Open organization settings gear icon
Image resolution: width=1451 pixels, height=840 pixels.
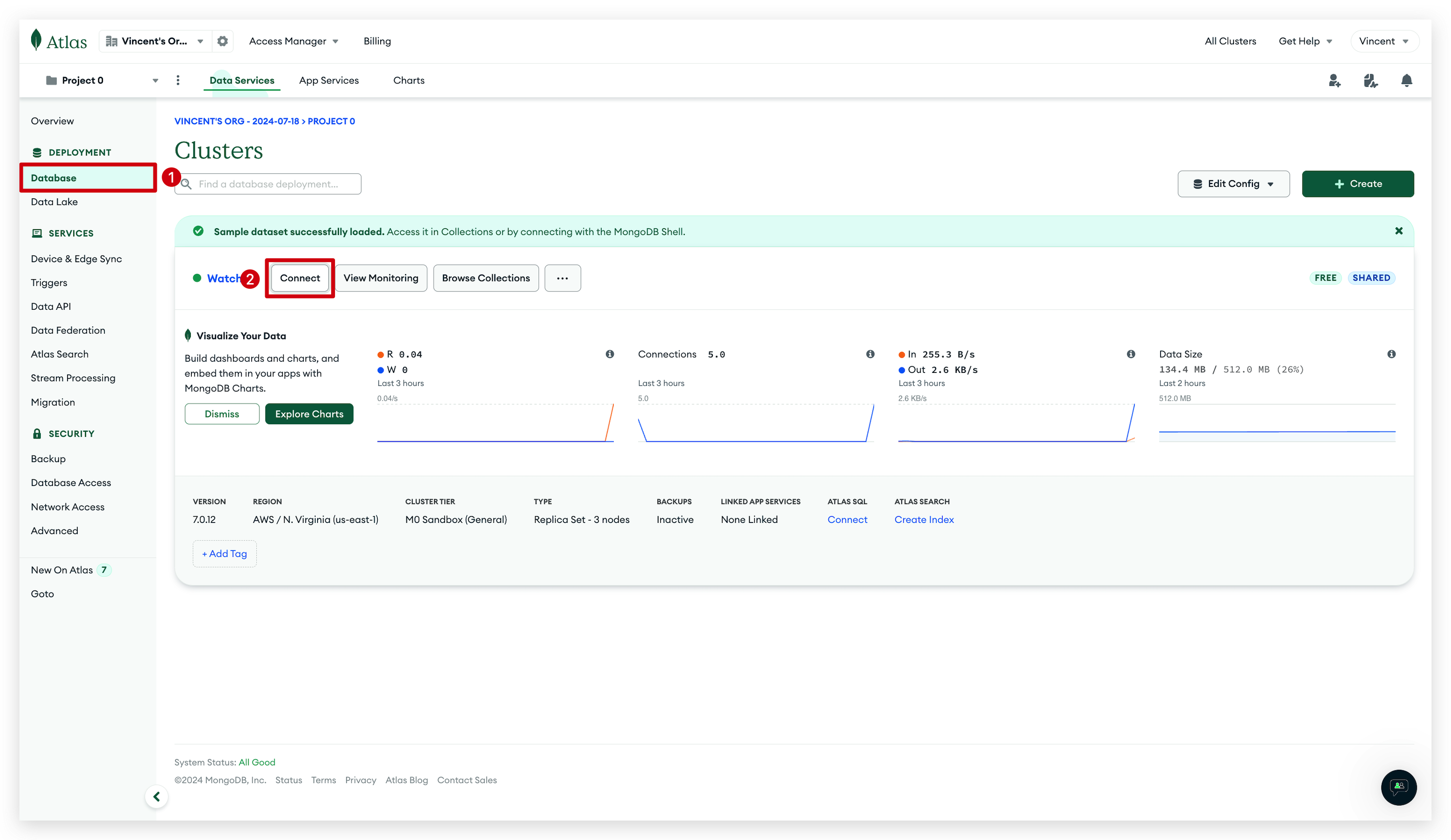click(222, 41)
